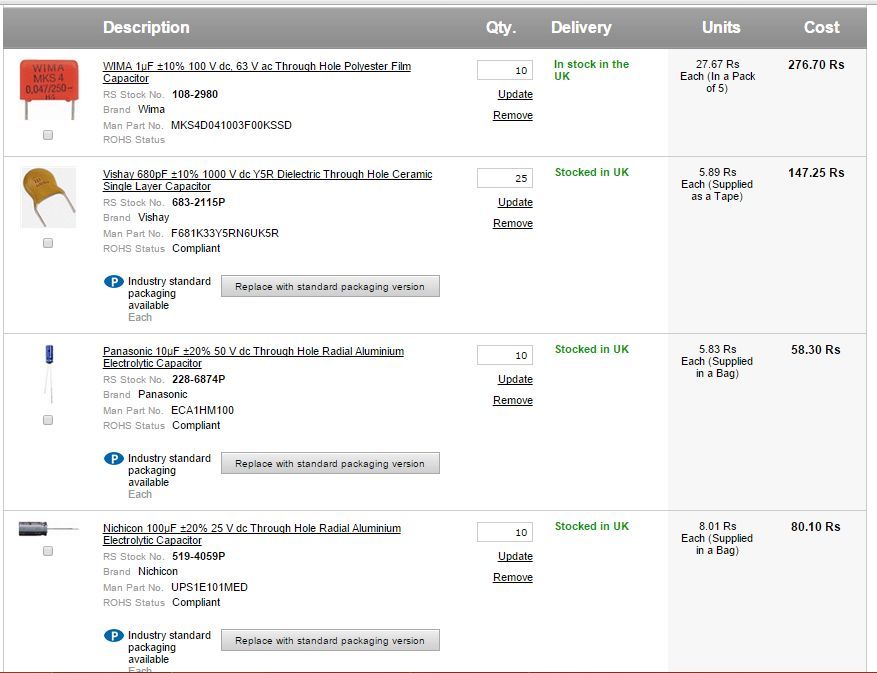
Task: Click the 147.25 Rs cost value
Action: 816,173
